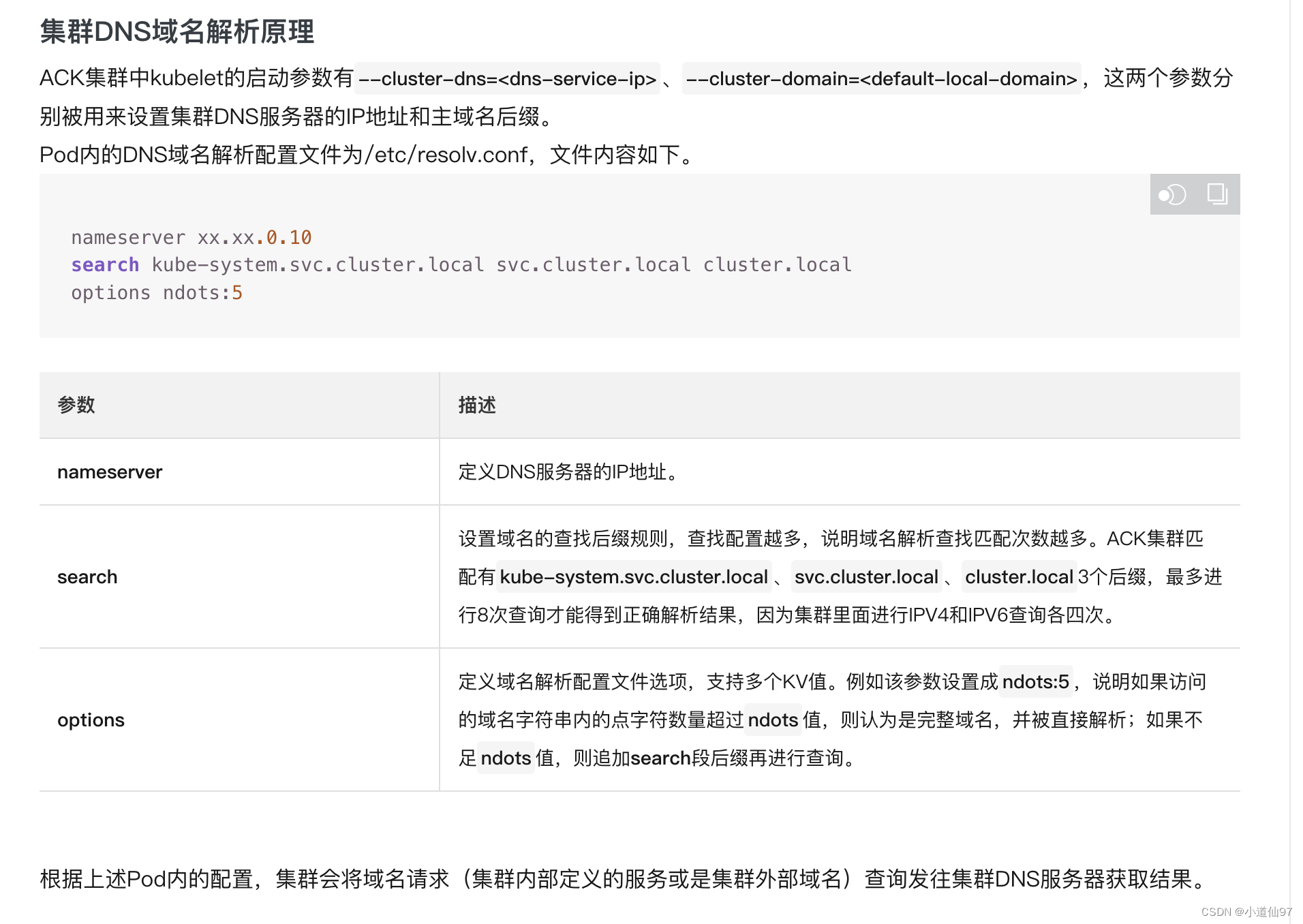Select the --cluster-dns=<dns-service-ip> inline code
This screenshot has width=1303, height=924.
click(x=508, y=78)
